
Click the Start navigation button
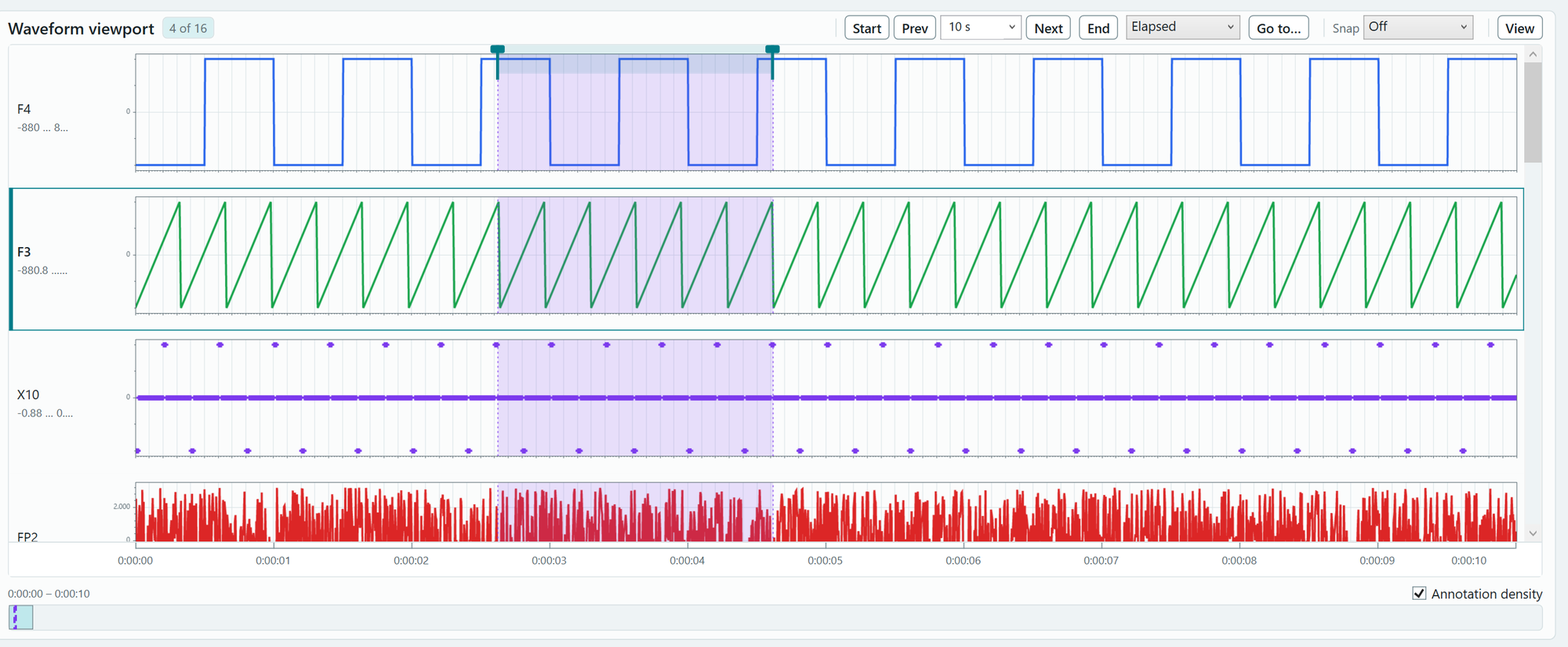tap(866, 28)
